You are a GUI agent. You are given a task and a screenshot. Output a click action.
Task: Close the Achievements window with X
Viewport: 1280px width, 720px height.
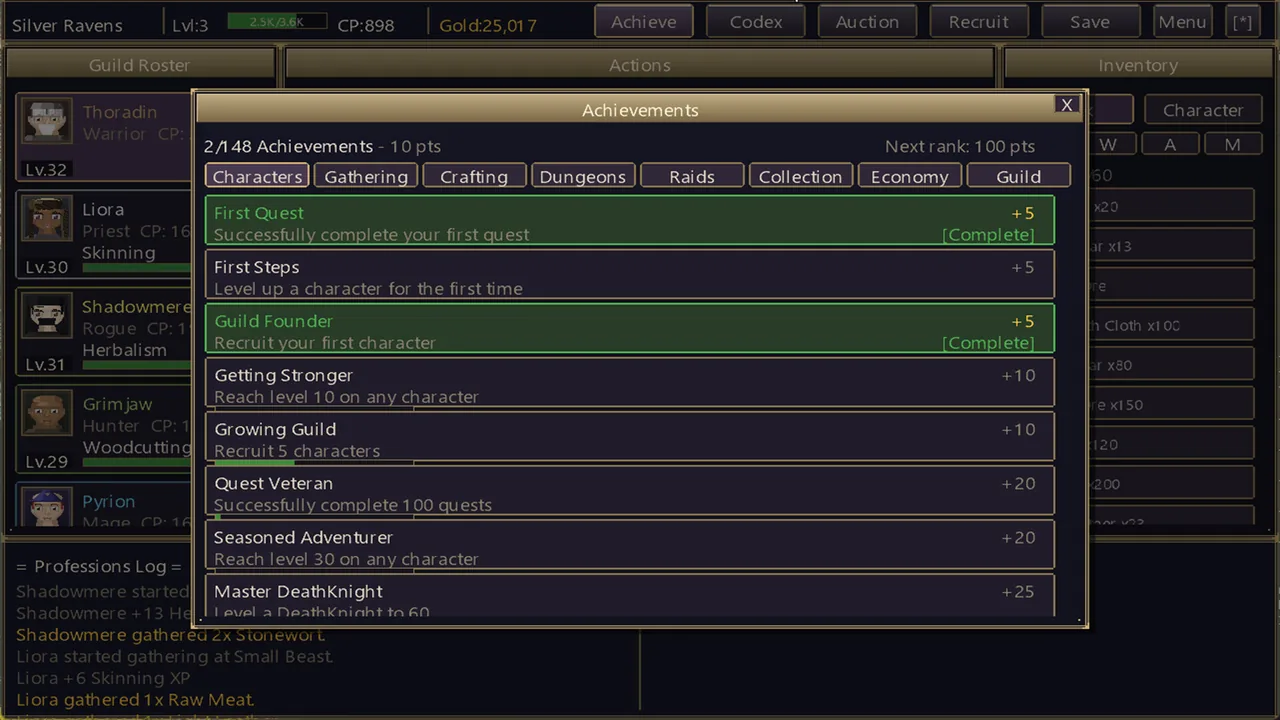click(1067, 105)
